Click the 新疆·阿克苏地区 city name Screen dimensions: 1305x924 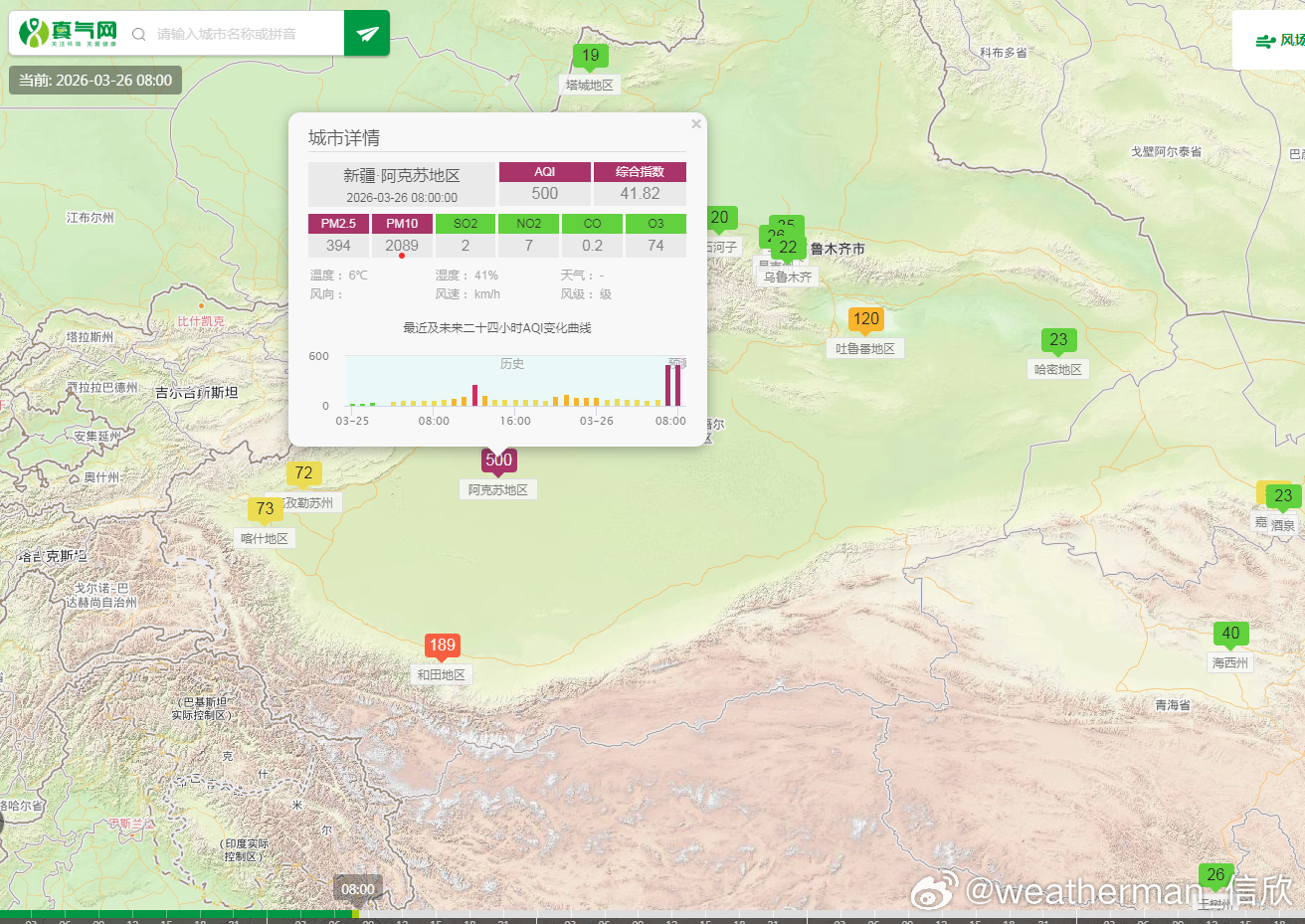coord(402,176)
